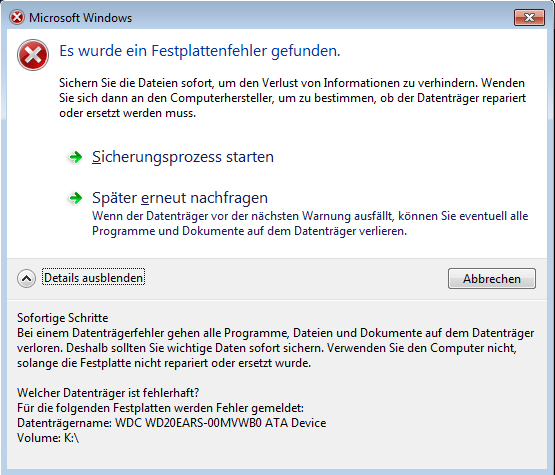Click the Datenträgername WDC WD20EARS-00MVWB0 line
Image resolution: width=555 pixels, height=475 pixels.
[x=172, y=423]
